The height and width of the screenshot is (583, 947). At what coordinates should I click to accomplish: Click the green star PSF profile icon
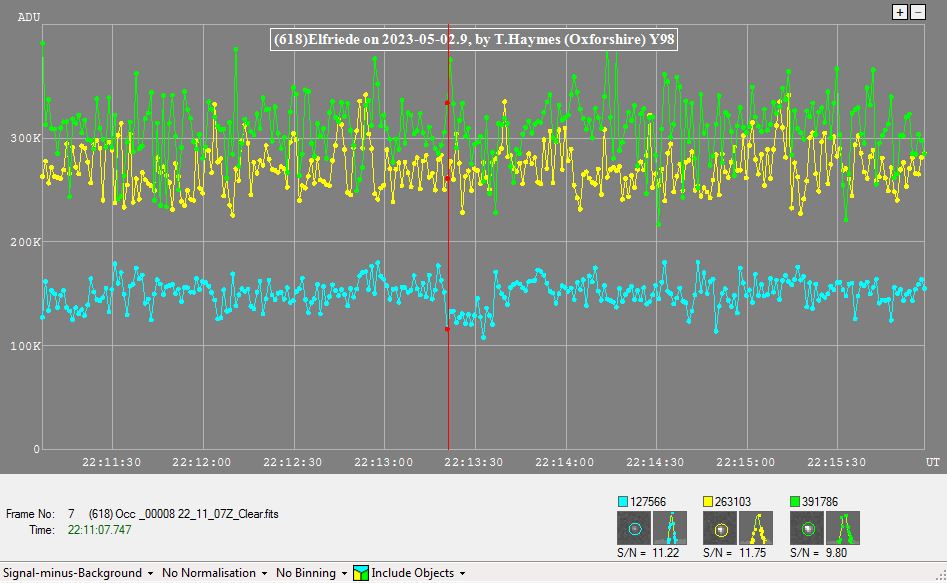coord(843,528)
